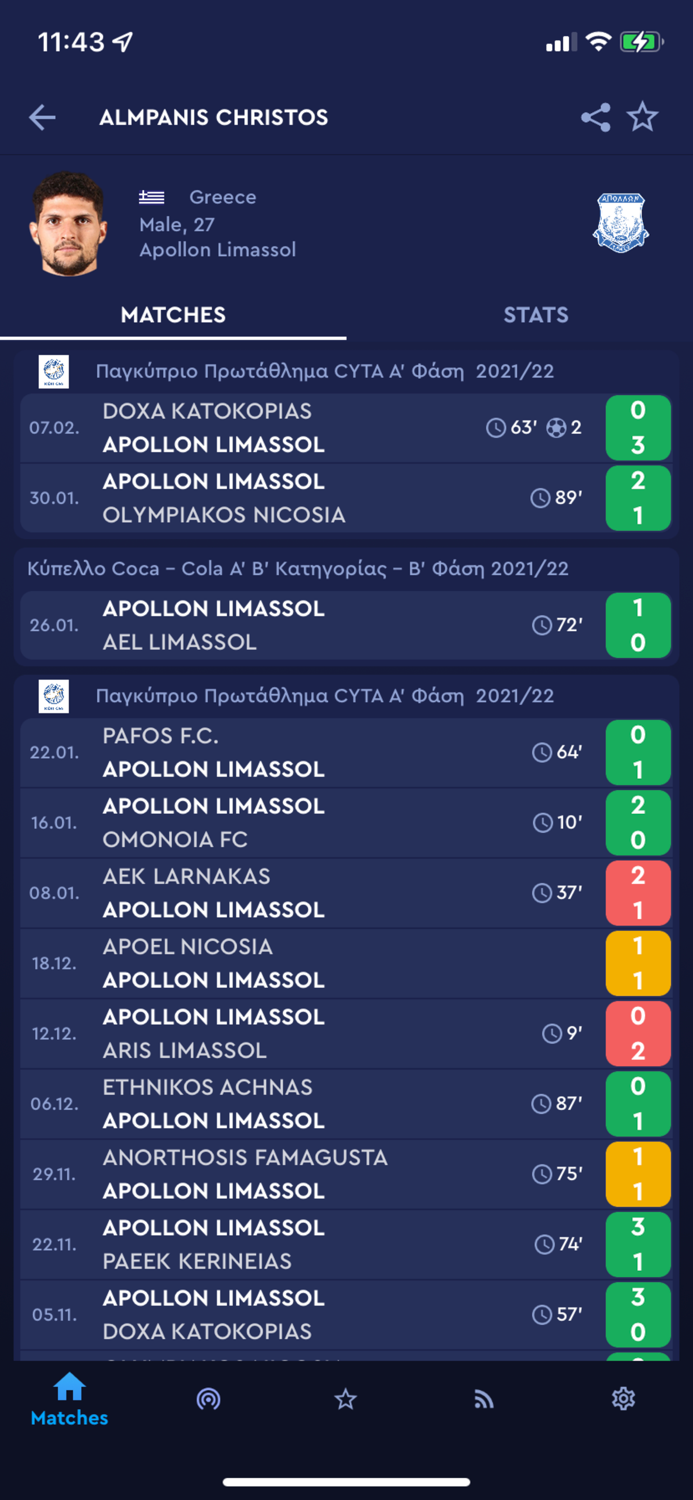The height and width of the screenshot is (1500, 693).
Task: Tap the 2-1 red score box for AEK Larnakas
Action: [638, 892]
